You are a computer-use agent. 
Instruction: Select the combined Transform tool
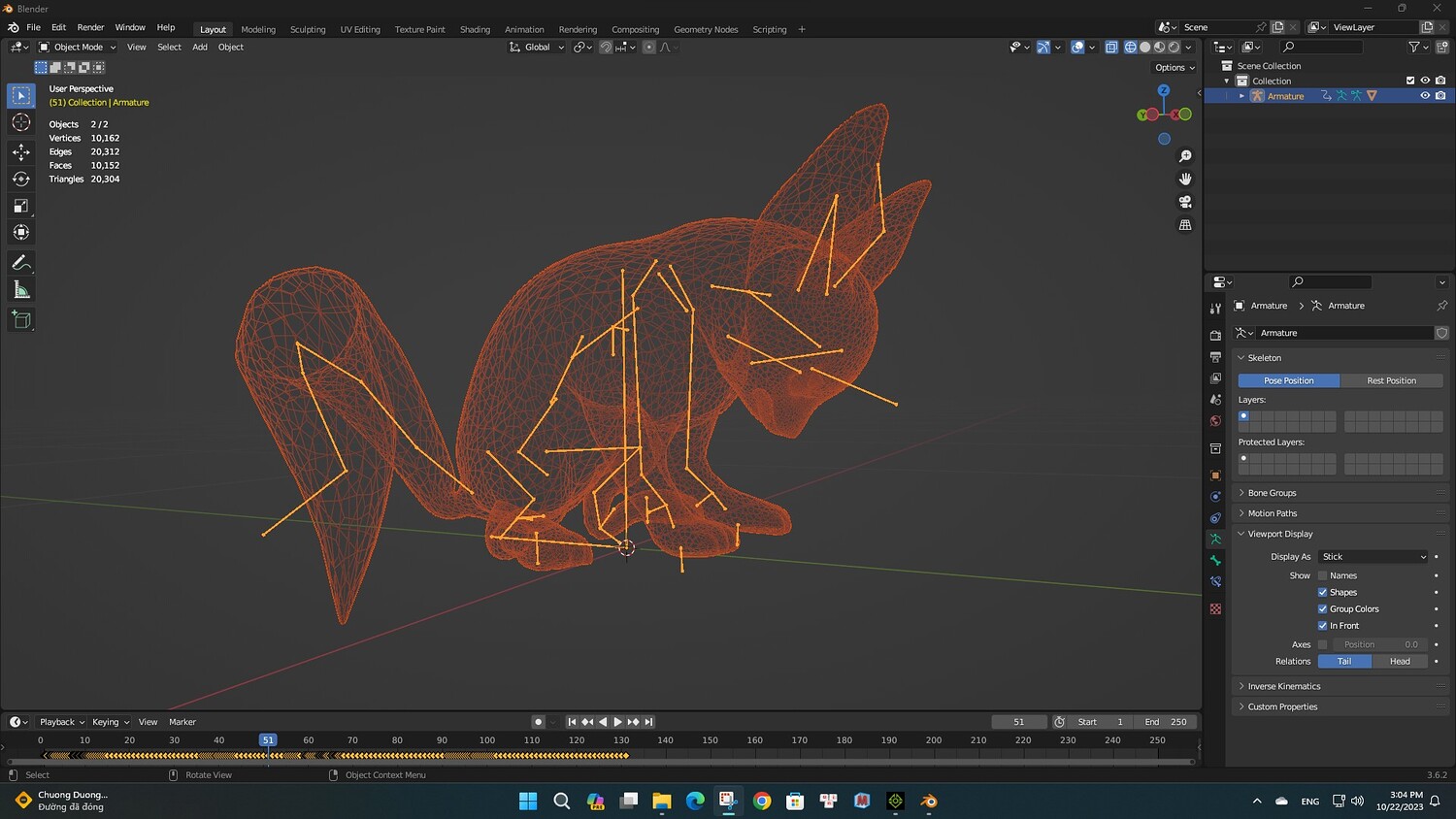coord(21,232)
